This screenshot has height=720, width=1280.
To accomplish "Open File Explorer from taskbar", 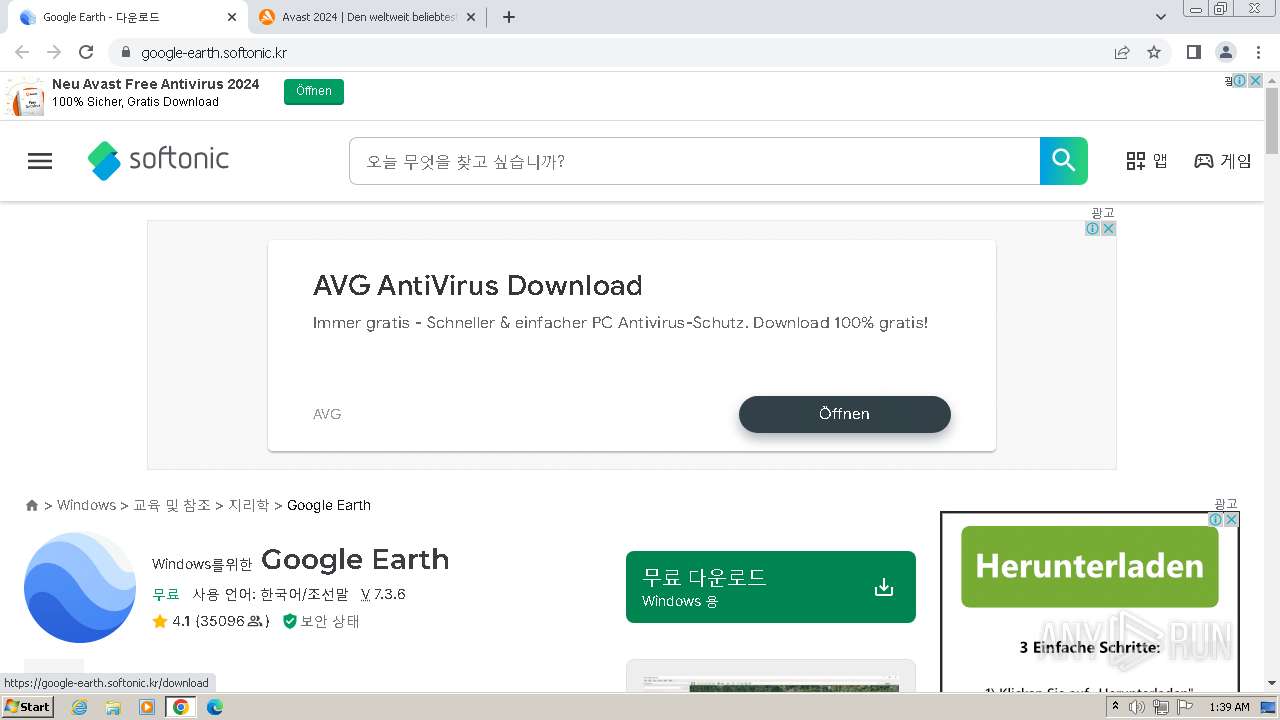I will click(113, 707).
